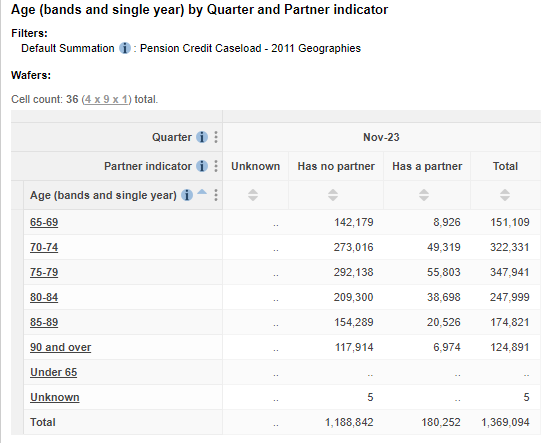
Task: Open the Default Summation info icon
Action: point(125,48)
